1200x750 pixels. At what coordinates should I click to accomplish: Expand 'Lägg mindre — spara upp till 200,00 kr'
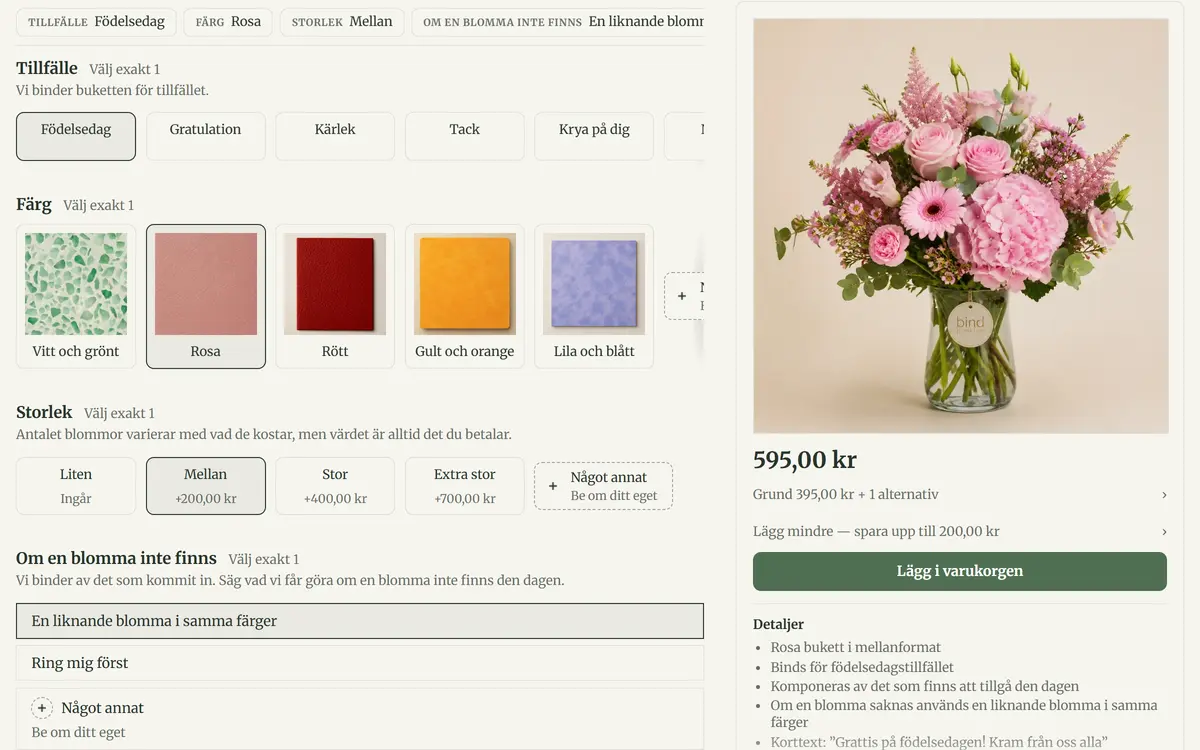(x=960, y=531)
